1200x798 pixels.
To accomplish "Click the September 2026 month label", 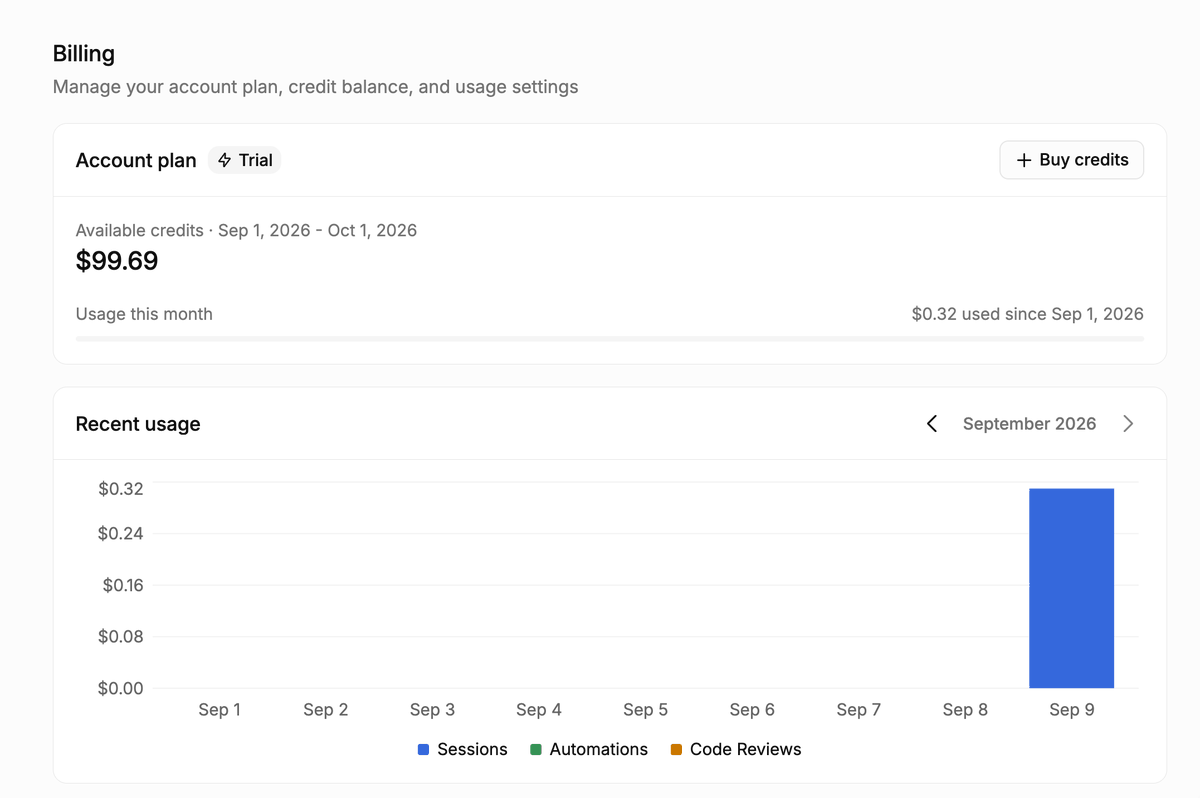I will (1029, 424).
